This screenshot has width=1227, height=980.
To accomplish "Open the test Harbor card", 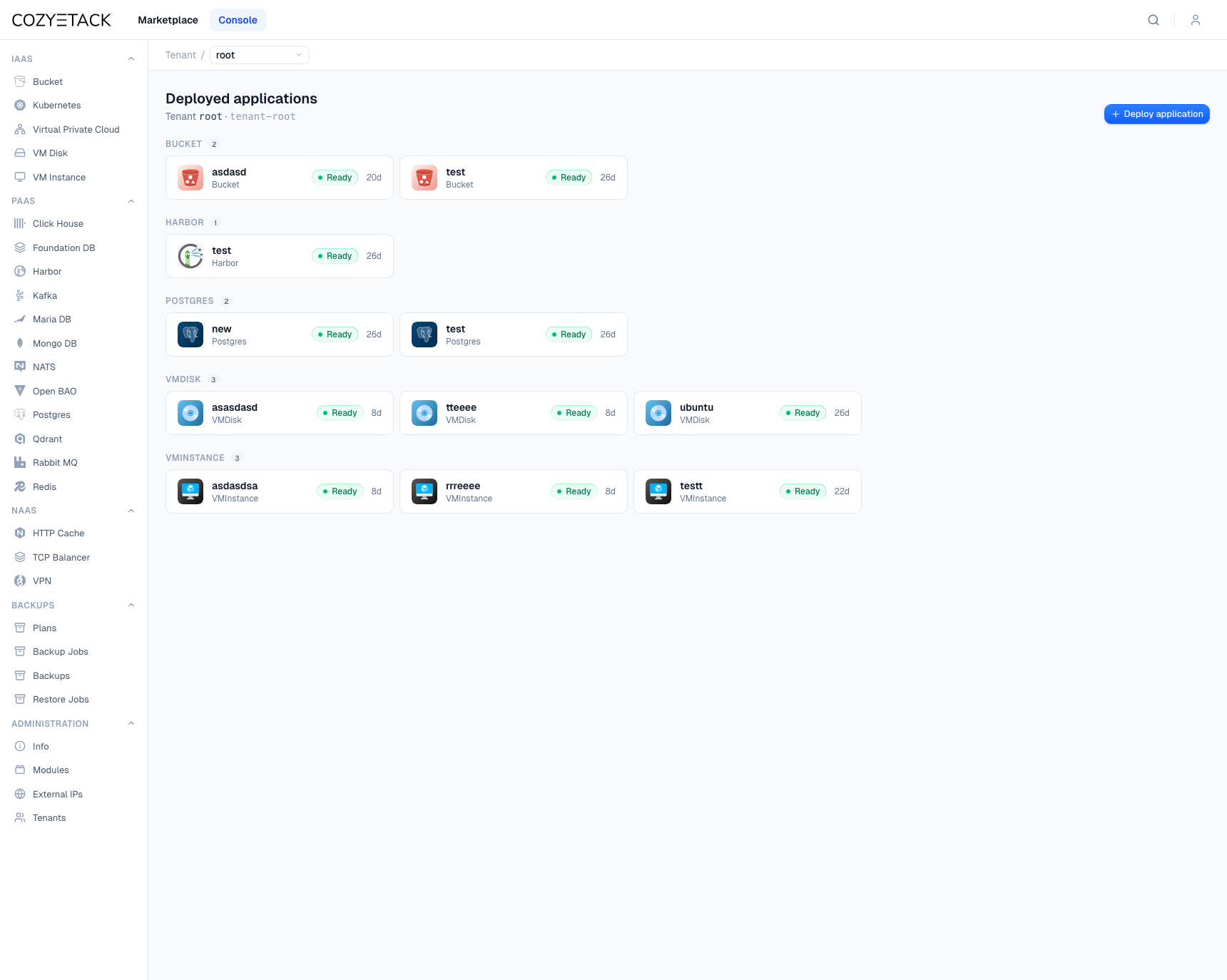I will pyautogui.click(x=280, y=256).
